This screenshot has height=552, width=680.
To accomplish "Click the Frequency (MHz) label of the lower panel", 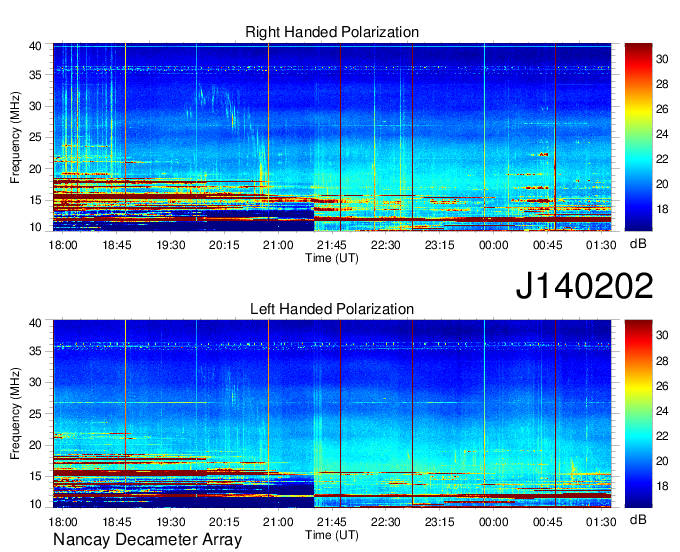I will tap(15, 414).
